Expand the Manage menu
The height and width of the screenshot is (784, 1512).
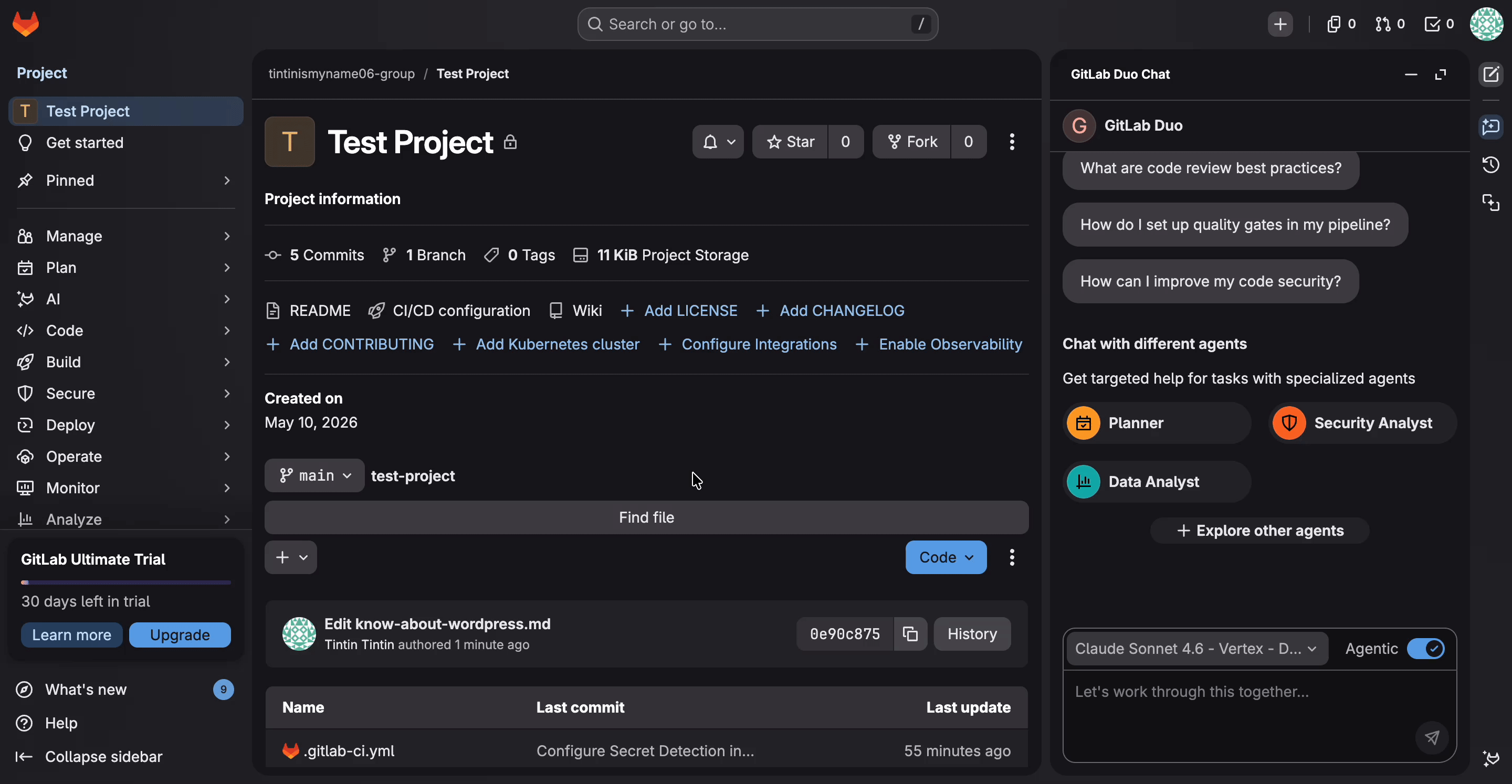pyautogui.click(x=125, y=236)
